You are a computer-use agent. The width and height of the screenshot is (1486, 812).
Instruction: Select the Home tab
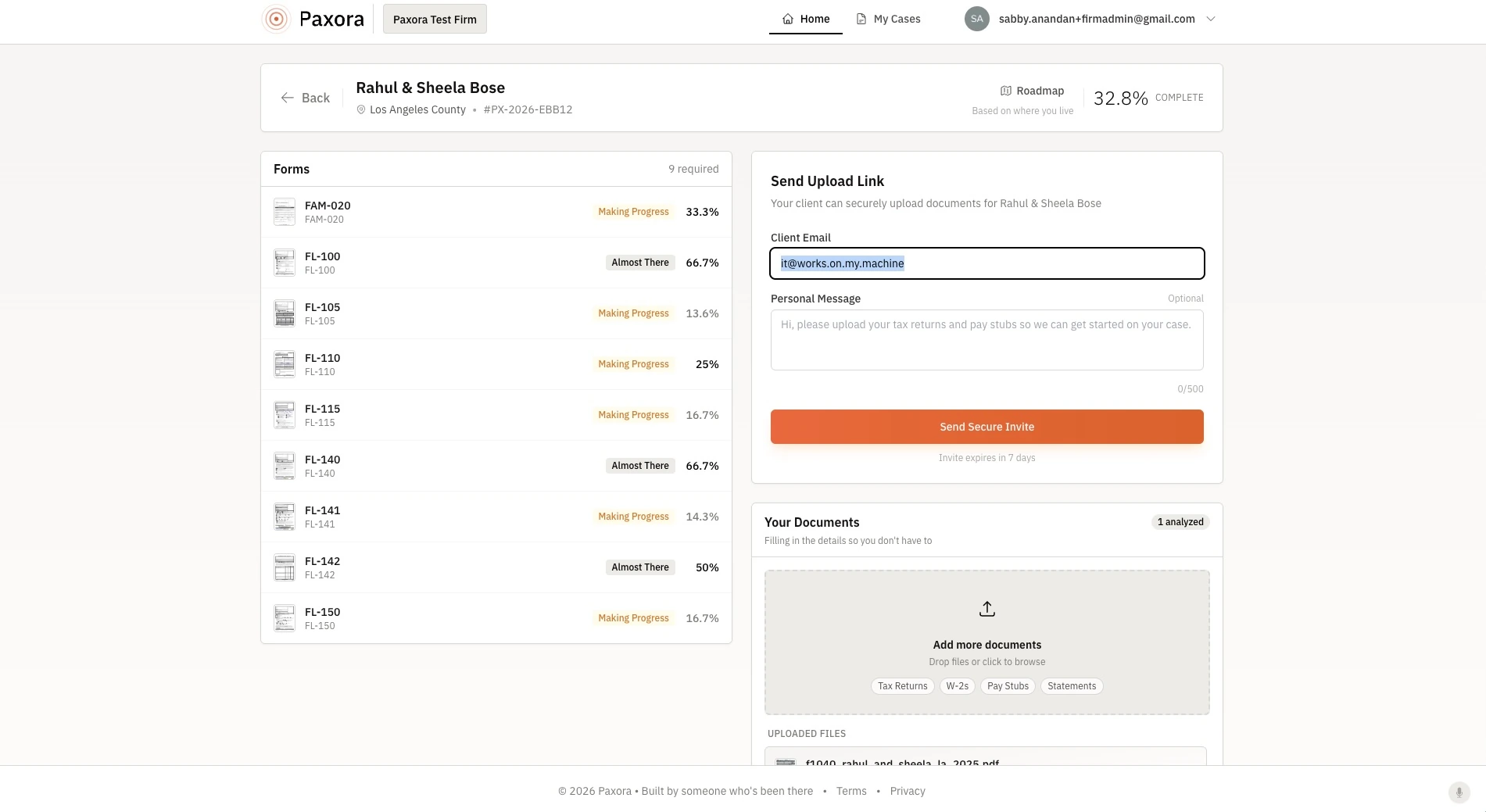pos(806,19)
